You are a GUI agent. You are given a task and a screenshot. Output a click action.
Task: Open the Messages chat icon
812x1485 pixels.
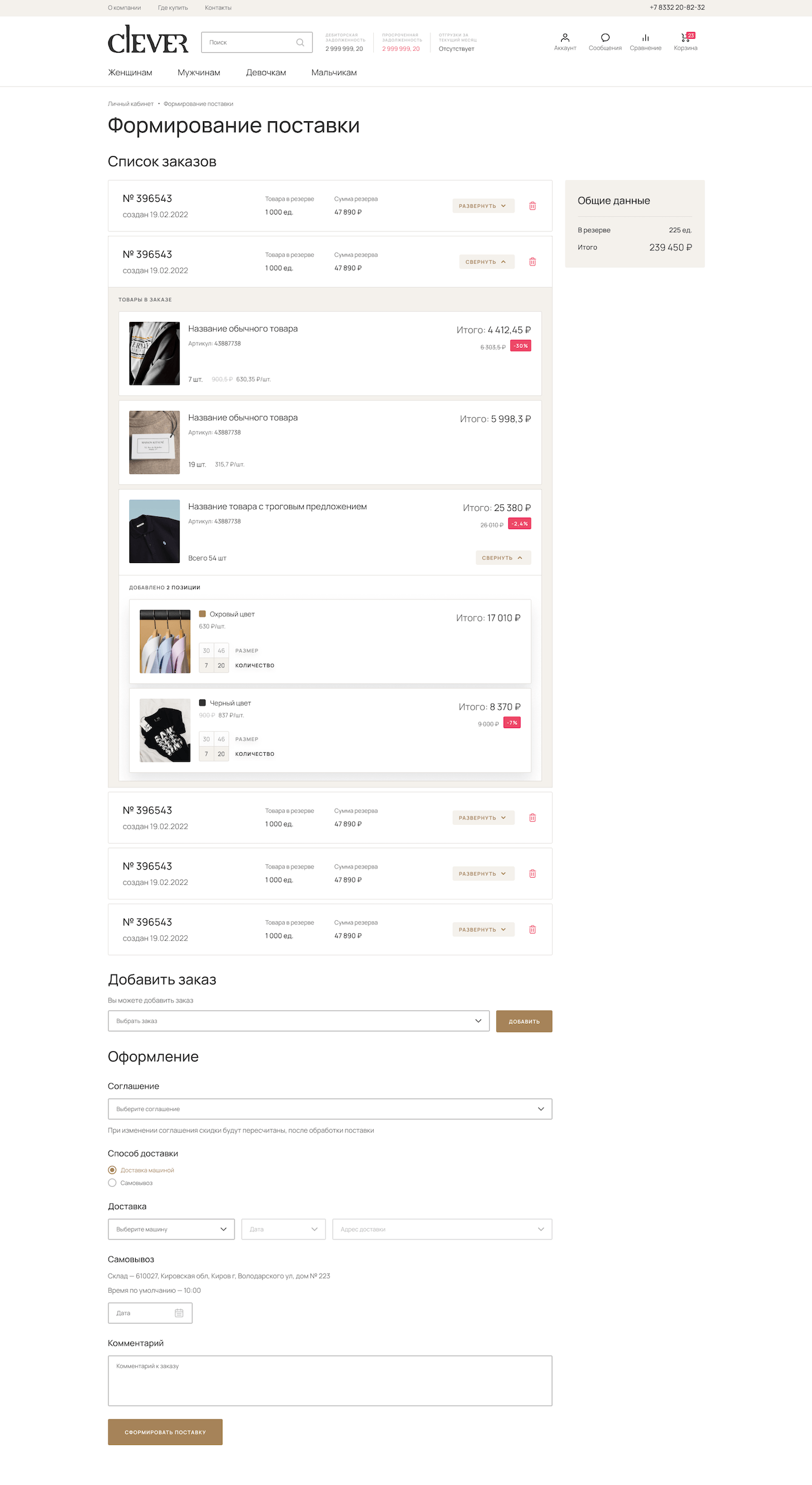coord(605,38)
